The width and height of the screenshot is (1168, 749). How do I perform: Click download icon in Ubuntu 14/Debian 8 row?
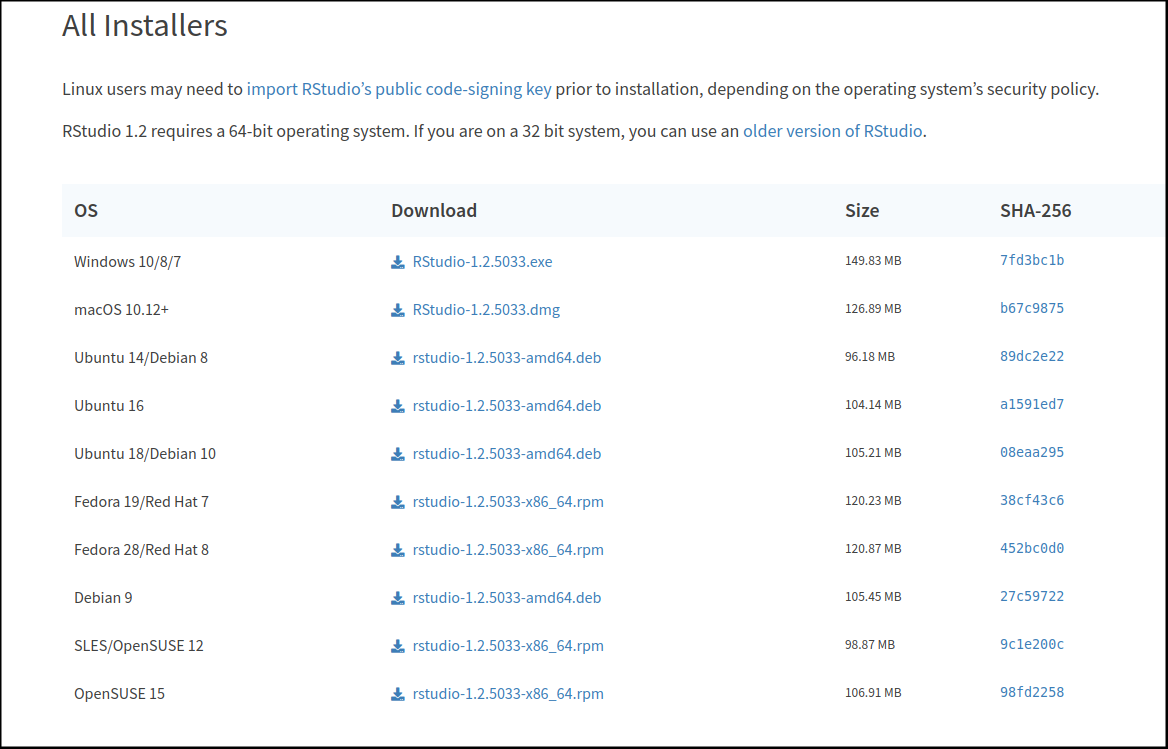pos(398,358)
